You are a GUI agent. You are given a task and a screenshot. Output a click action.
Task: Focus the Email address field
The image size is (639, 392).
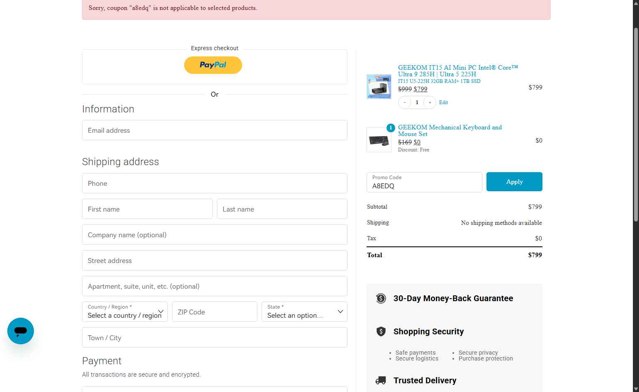215,130
